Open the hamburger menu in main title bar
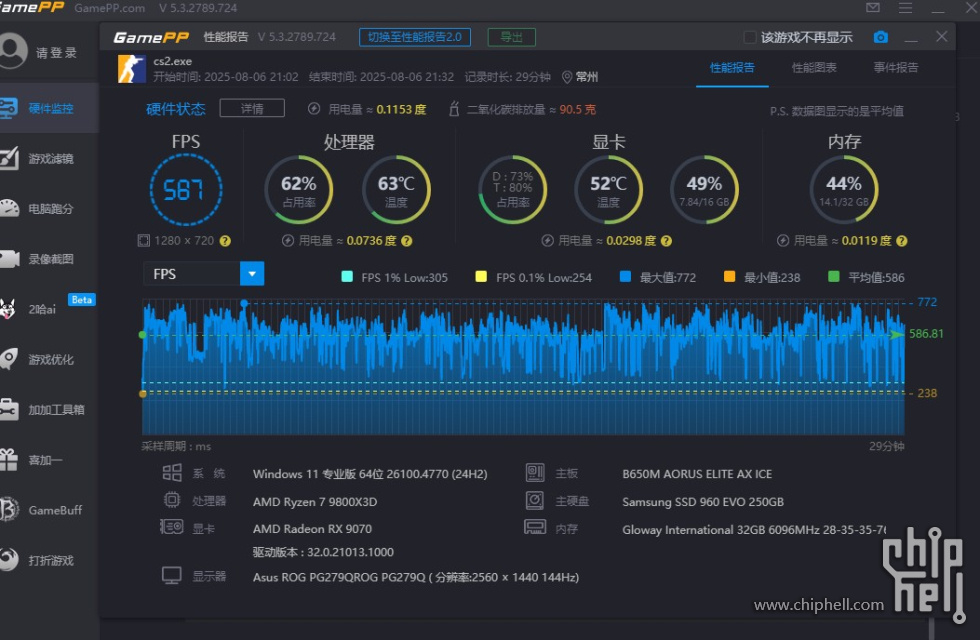 coord(905,8)
